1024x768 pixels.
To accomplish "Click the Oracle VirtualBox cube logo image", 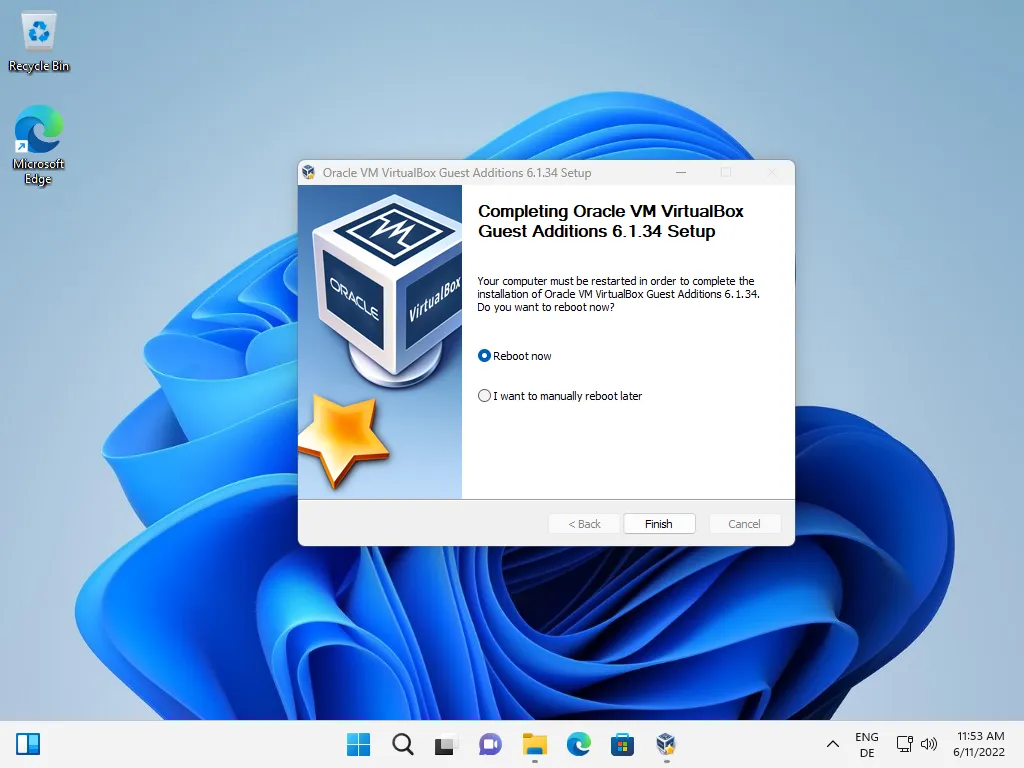I will [387, 291].
